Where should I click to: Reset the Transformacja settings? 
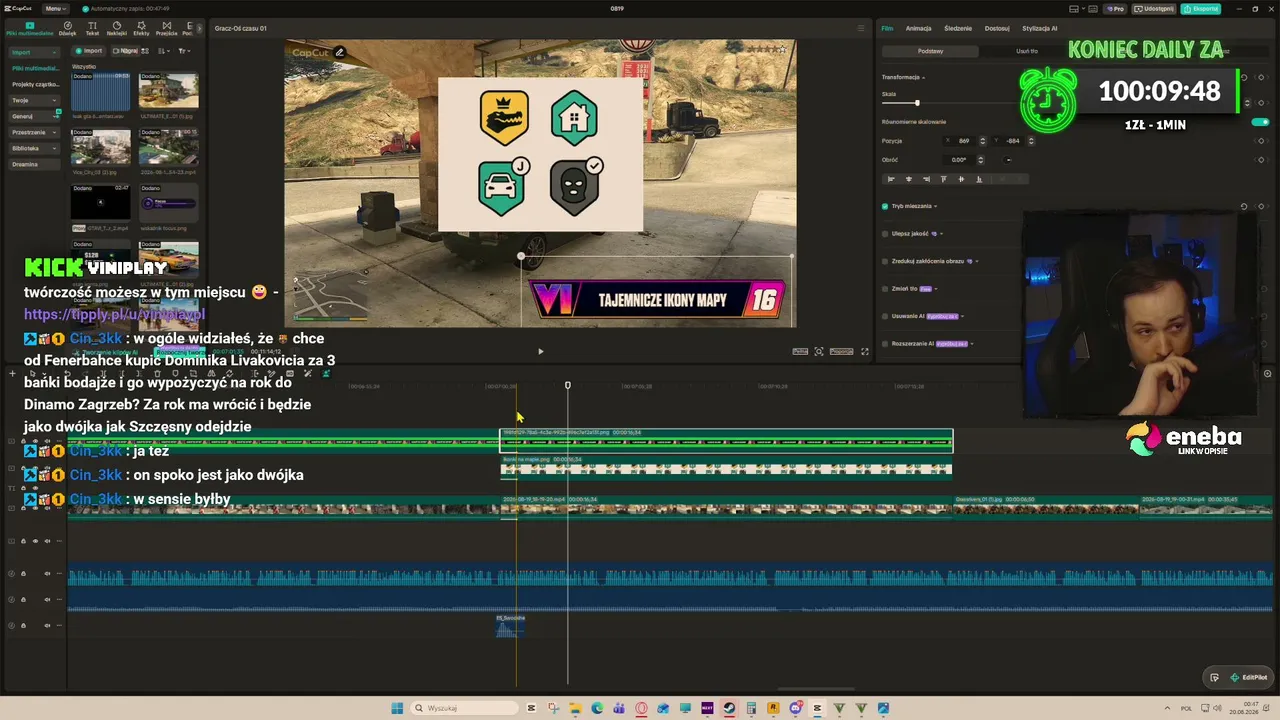1244,77
